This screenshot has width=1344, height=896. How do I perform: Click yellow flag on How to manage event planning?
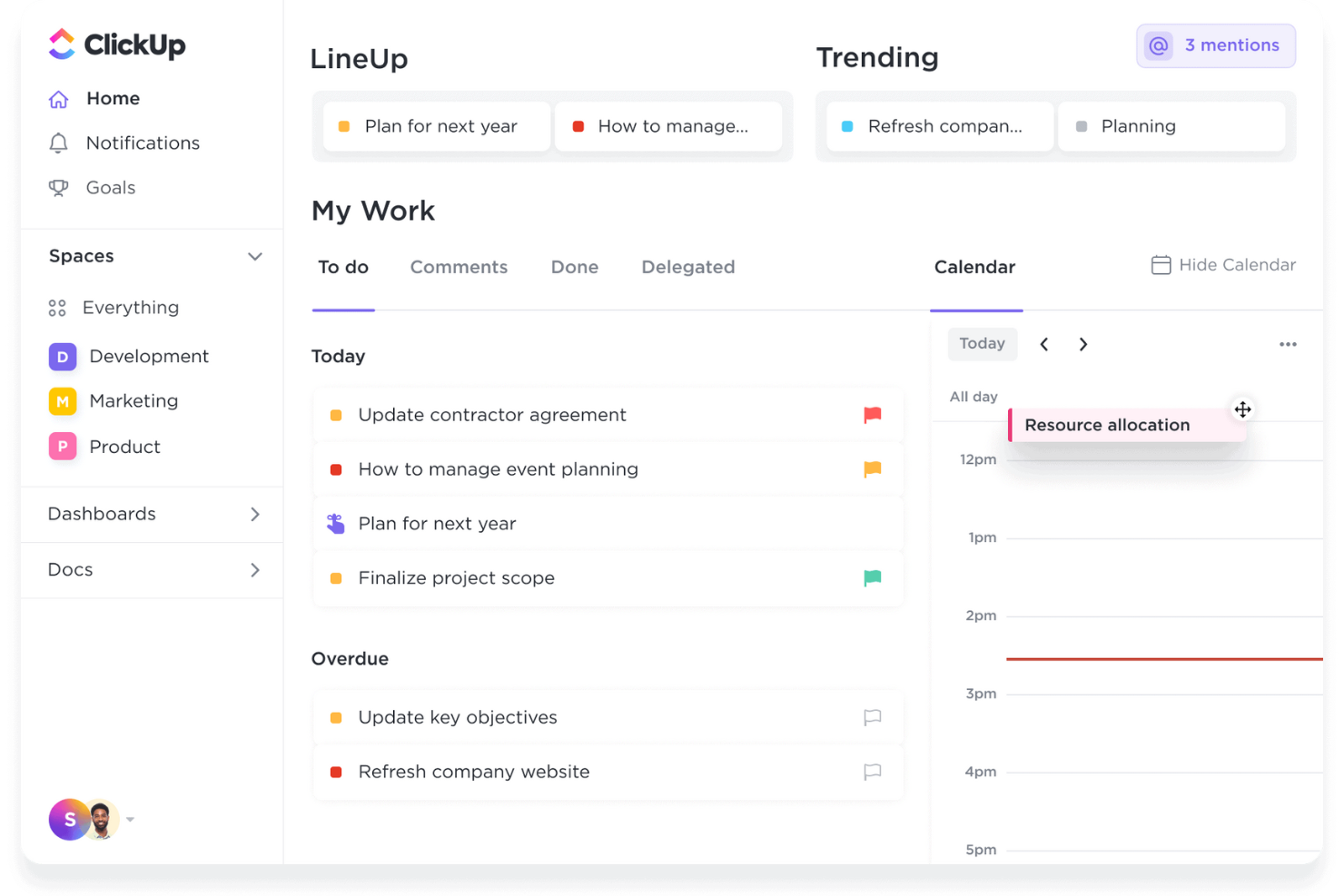pyautogui.click(x=873, y=469)
